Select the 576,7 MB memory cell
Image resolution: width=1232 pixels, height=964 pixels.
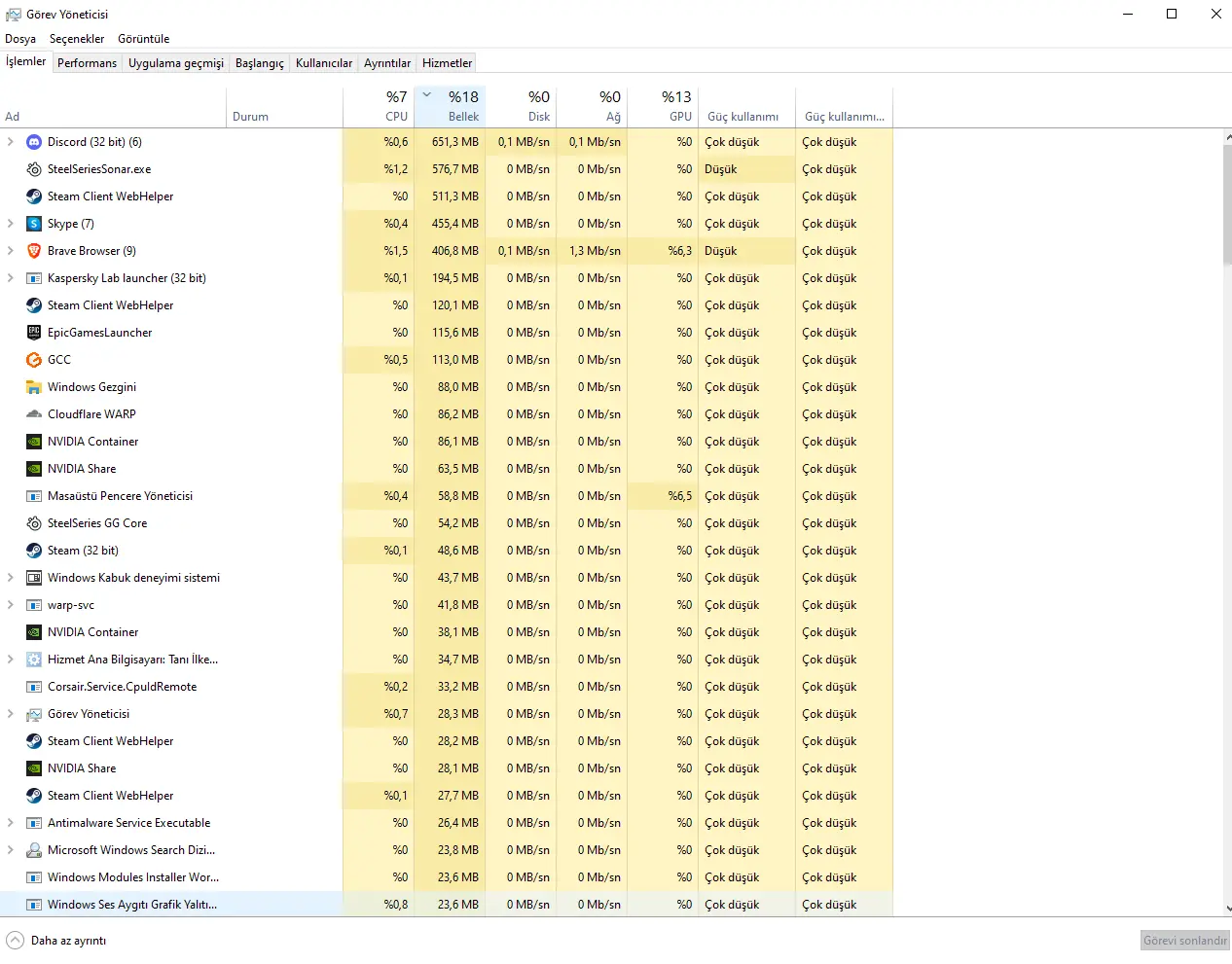click(x=450, y=169)
